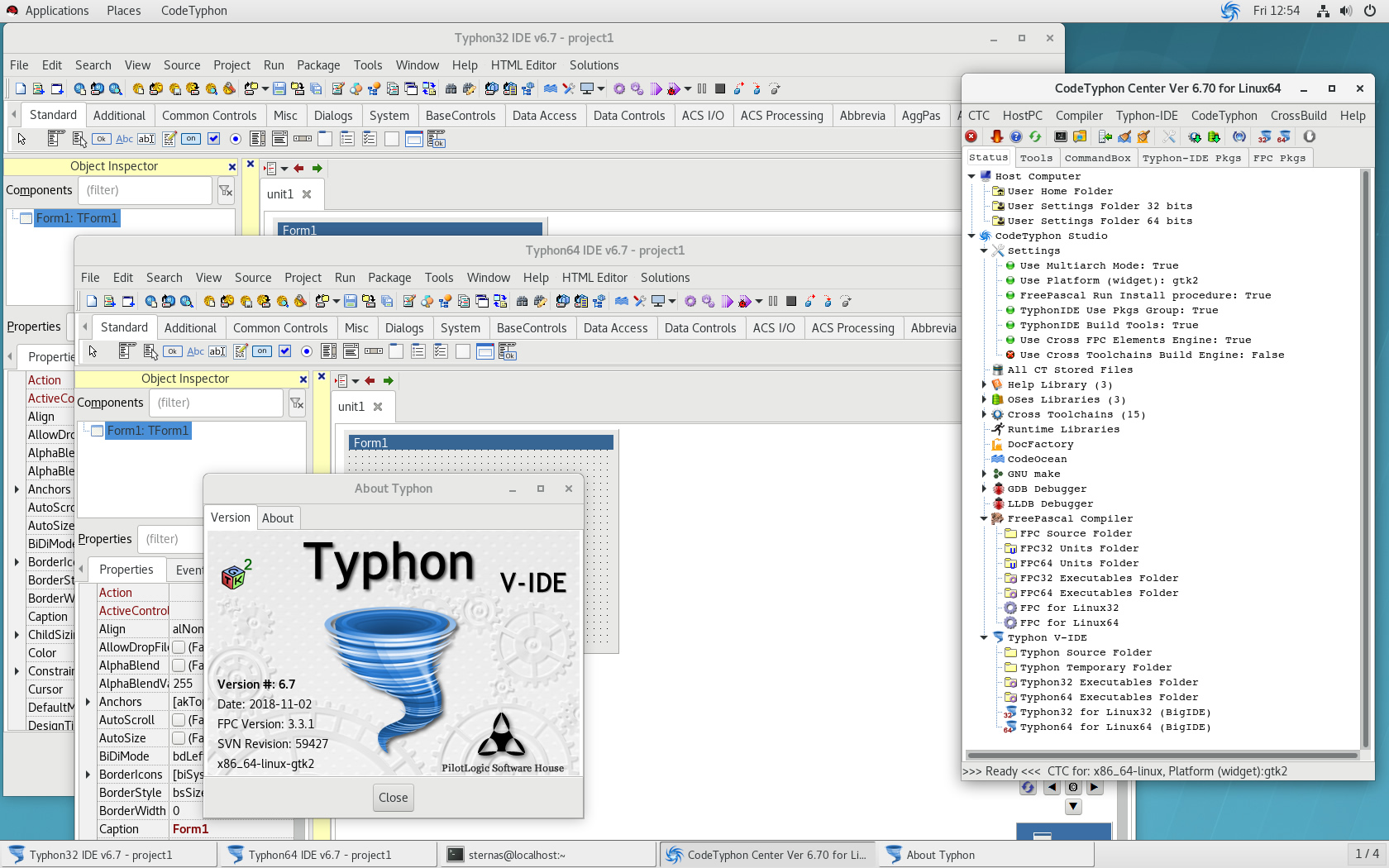Image resolution: width=1389 pixels, height=868 pixels.
Task: Open the blue help icon in CodeTyphon Center
Action: [x=1016, y=137]
